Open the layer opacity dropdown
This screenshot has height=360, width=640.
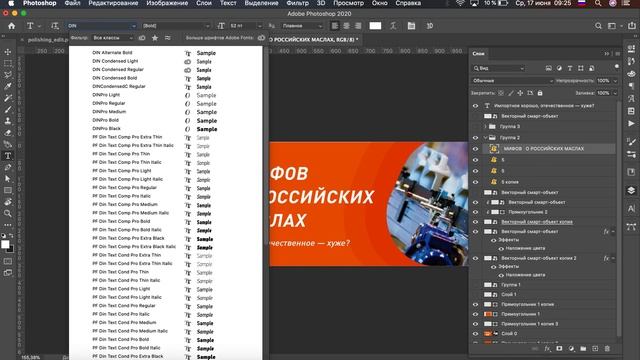point(615,81)
